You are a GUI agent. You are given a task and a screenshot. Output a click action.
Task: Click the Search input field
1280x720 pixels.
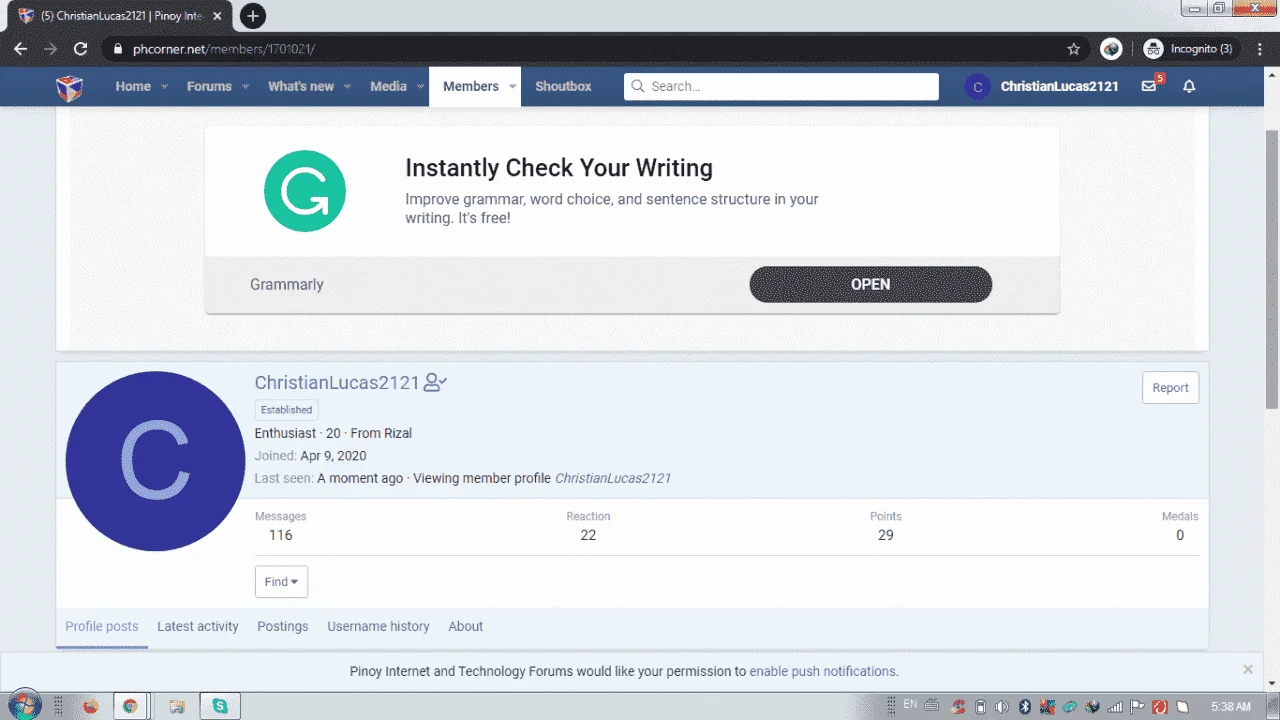click(x=781, y=87)
